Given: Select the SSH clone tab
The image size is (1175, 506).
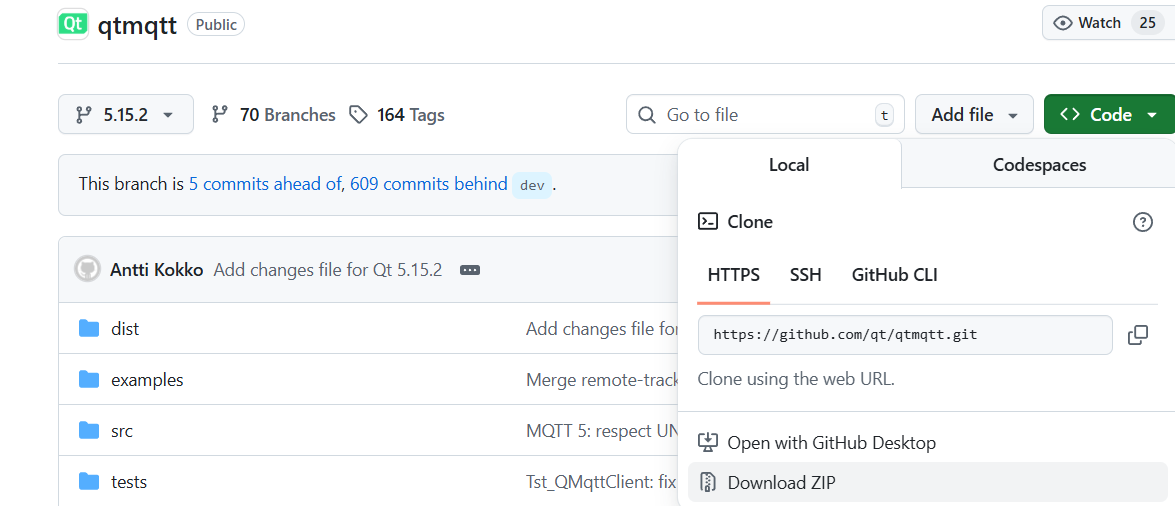Looking at the screenshot, I should click(806, 275).
